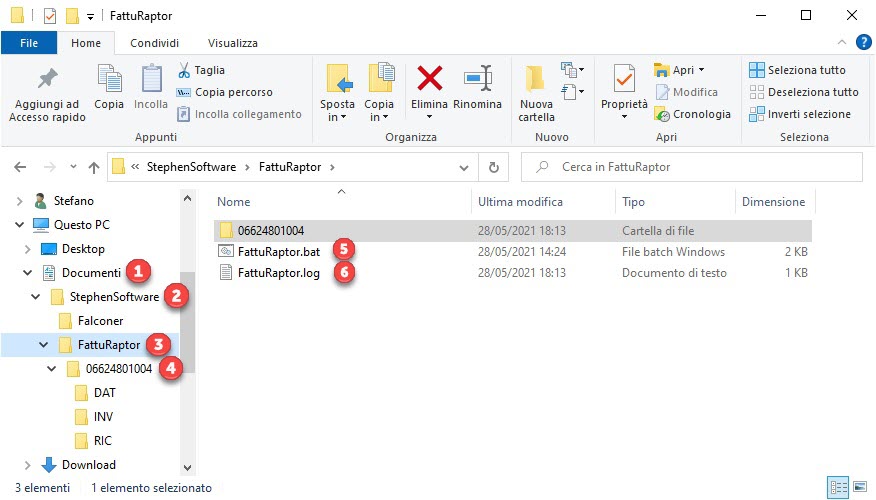Click quick access Properties checkmark icon
The height and width of the screenshot is (500, 876).
(50, 16)
